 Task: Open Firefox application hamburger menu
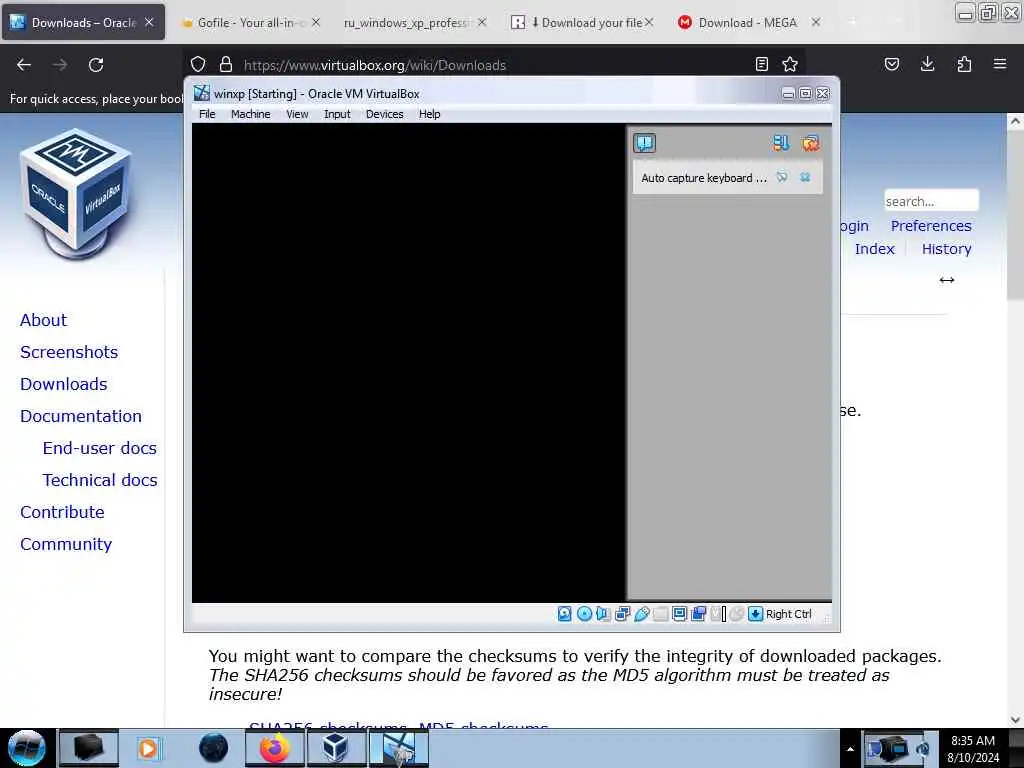(x=1000, y=64)
